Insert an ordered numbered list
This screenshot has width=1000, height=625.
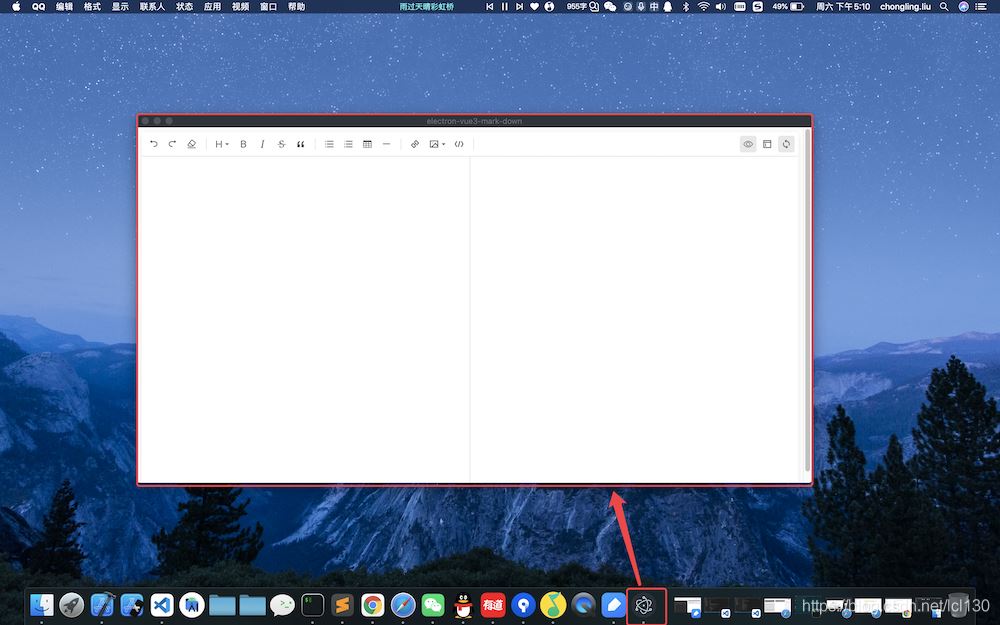[x=348, y=144]
